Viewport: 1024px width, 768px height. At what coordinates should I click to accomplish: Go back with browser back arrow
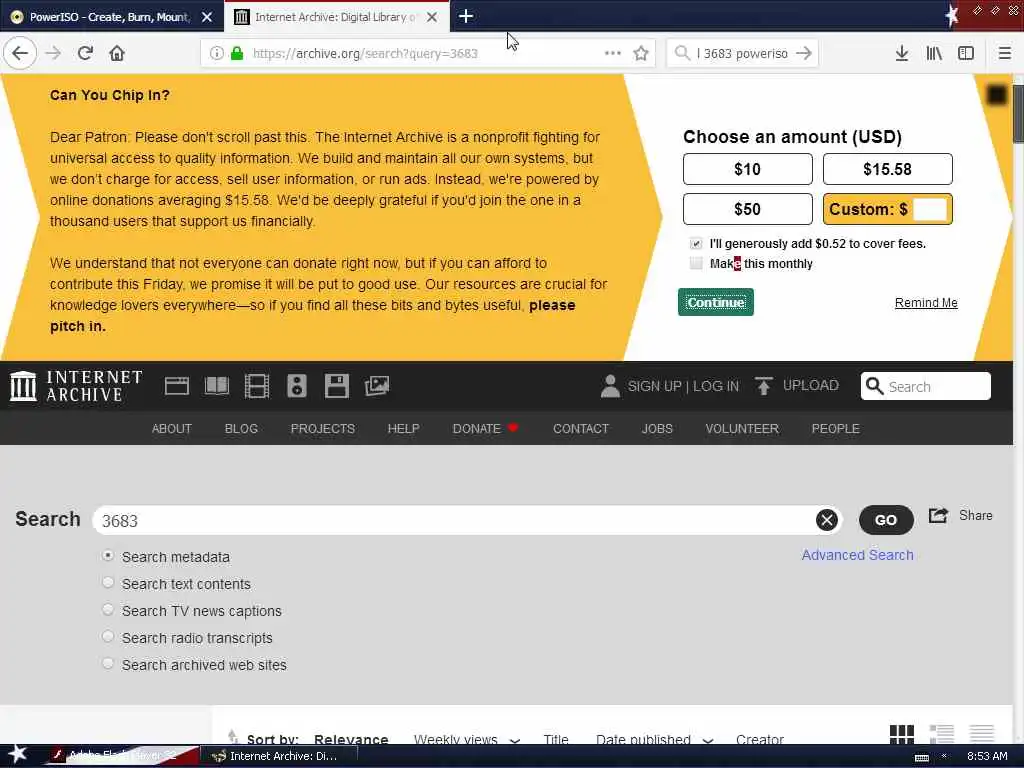20,53
